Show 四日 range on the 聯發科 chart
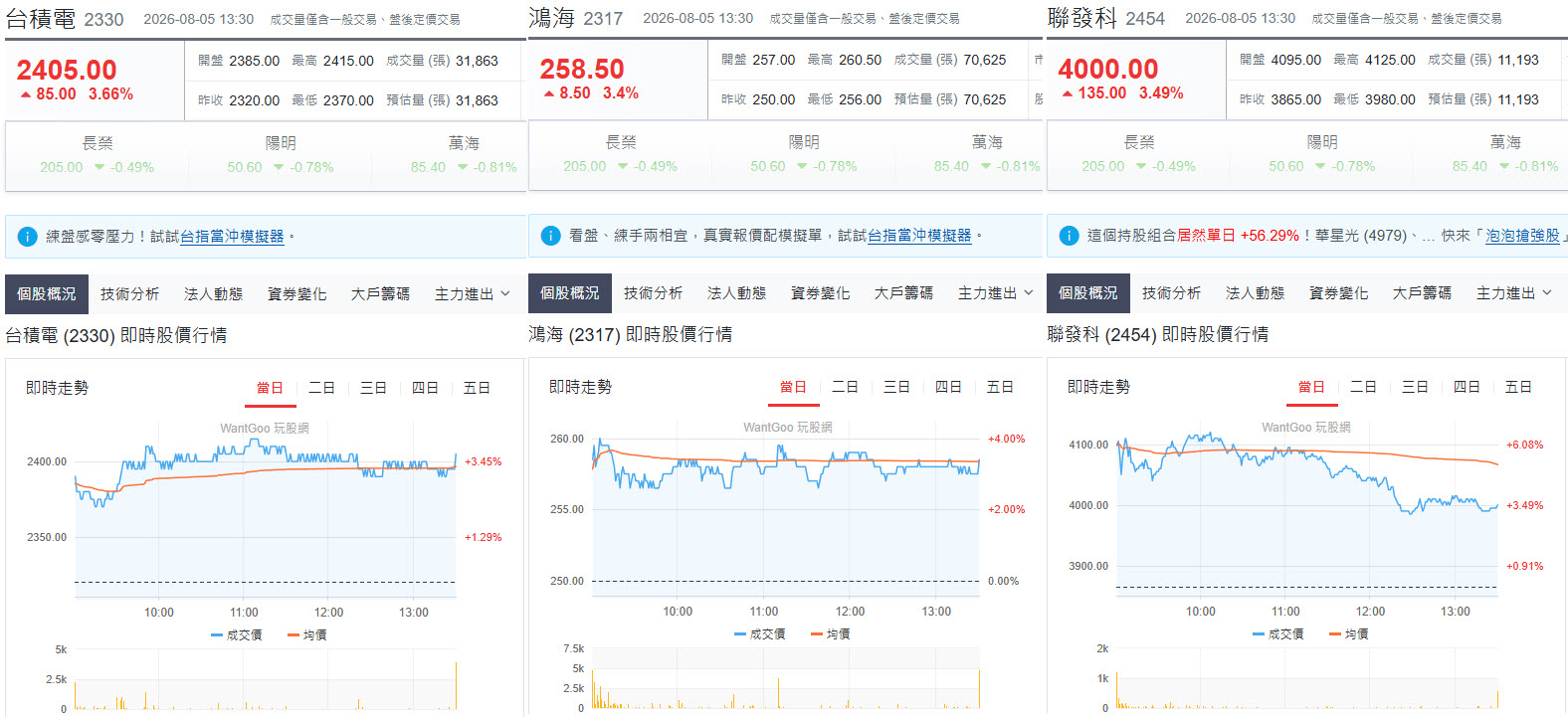Screen dimensions: 1568x717 [x=1468, y=387]
